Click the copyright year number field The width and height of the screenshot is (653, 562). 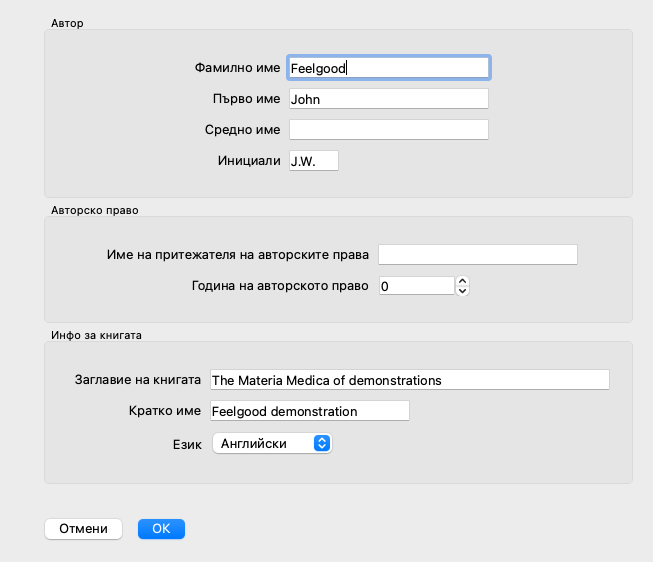pyautogui.click(x=416, y=286)
